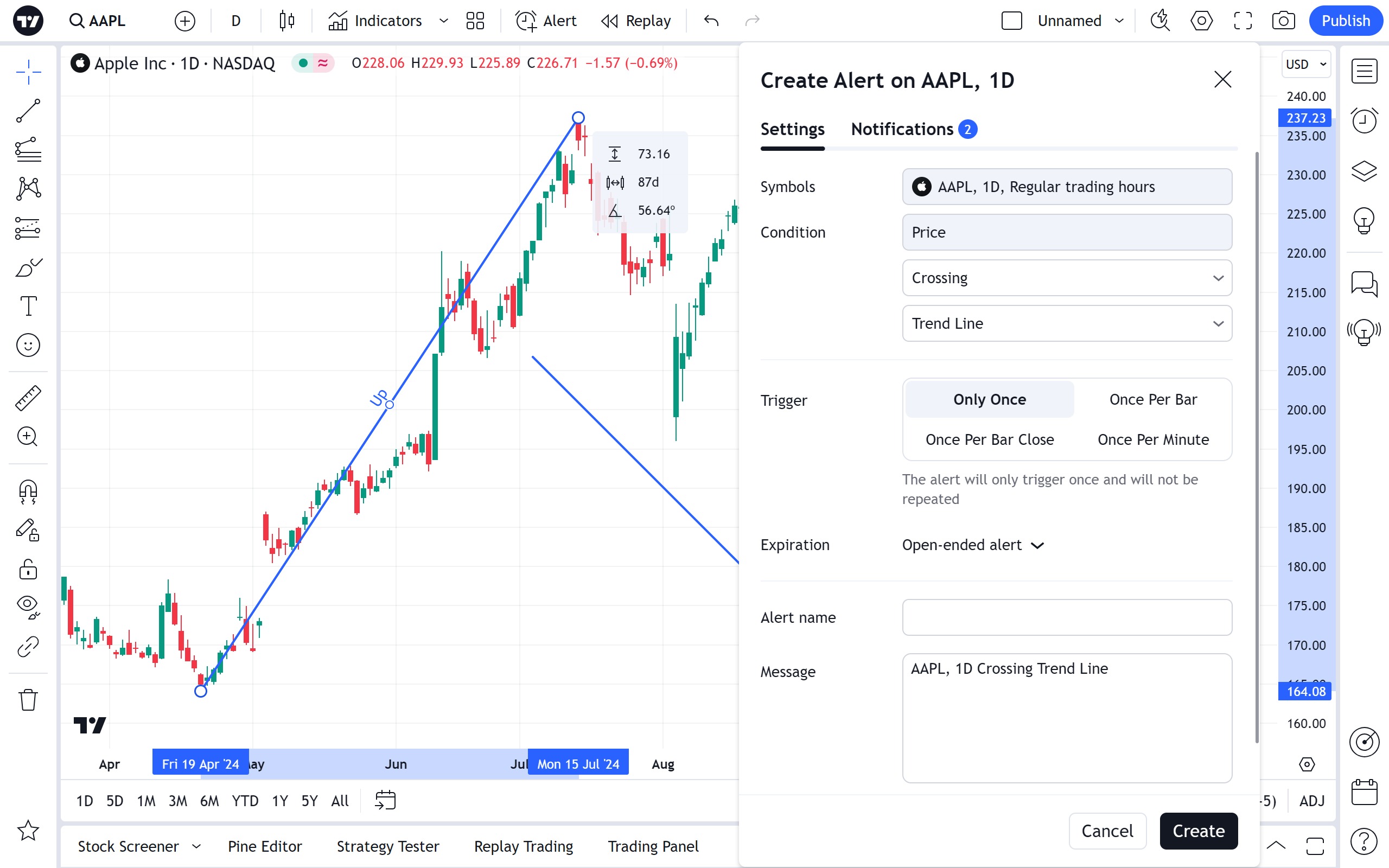Screen dimensions: 1389x868
Task: Click the Create button
Action: tap(1199, 831)
